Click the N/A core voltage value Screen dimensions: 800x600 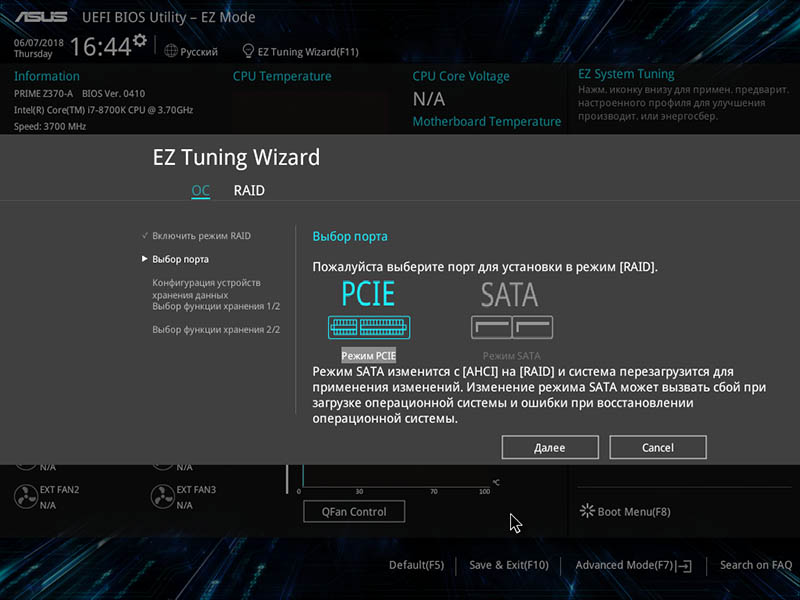coord(429,98)
